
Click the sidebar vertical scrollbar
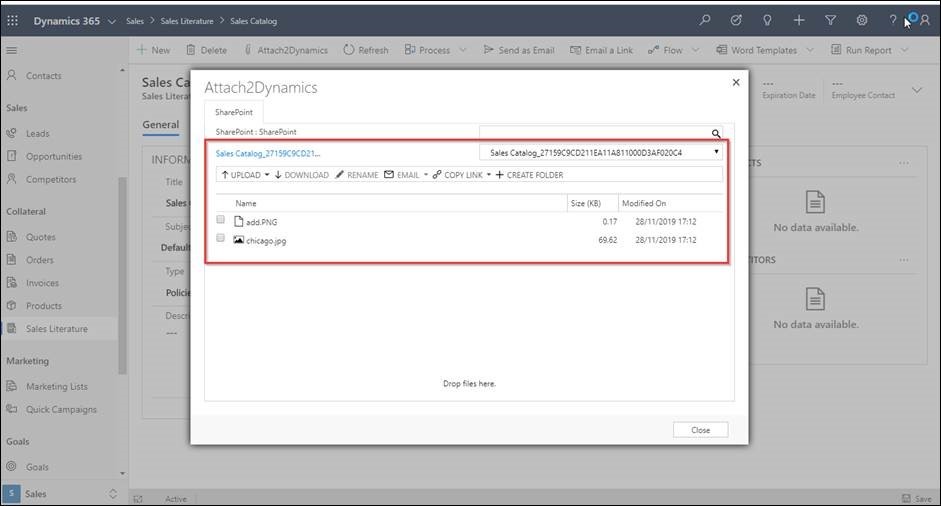point(122,276)
